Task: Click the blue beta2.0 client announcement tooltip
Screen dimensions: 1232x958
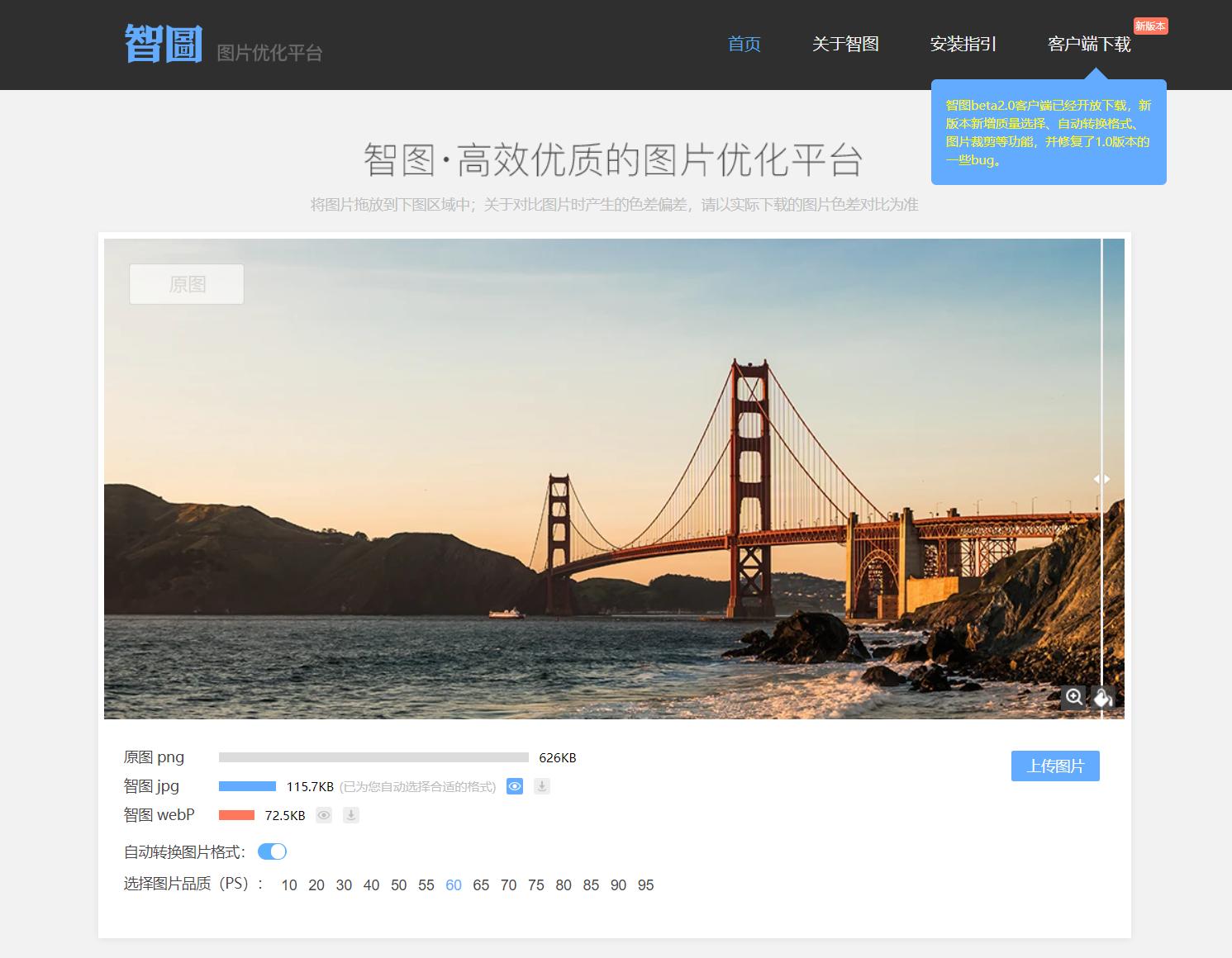Action: tap(1049, 132)
